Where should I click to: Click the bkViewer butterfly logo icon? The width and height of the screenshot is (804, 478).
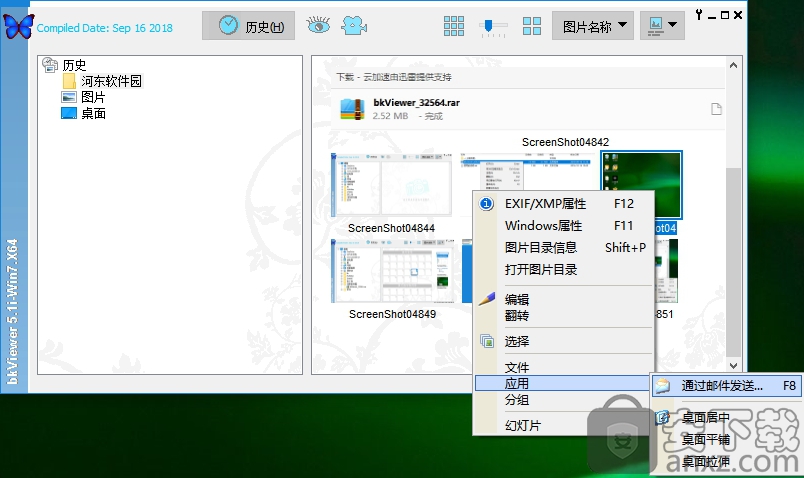point(18,26)
